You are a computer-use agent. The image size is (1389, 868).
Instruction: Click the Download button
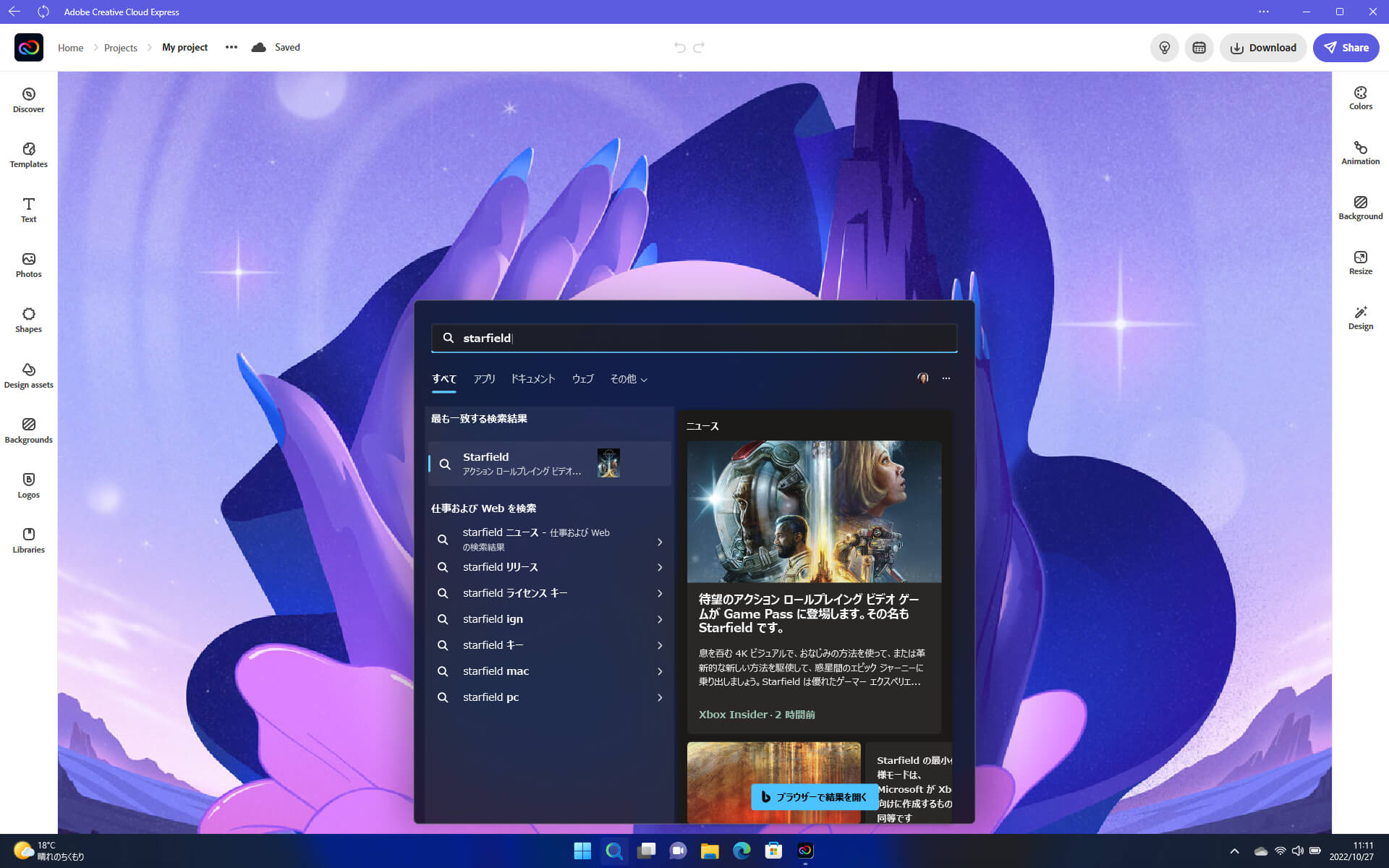[1263, 48]
